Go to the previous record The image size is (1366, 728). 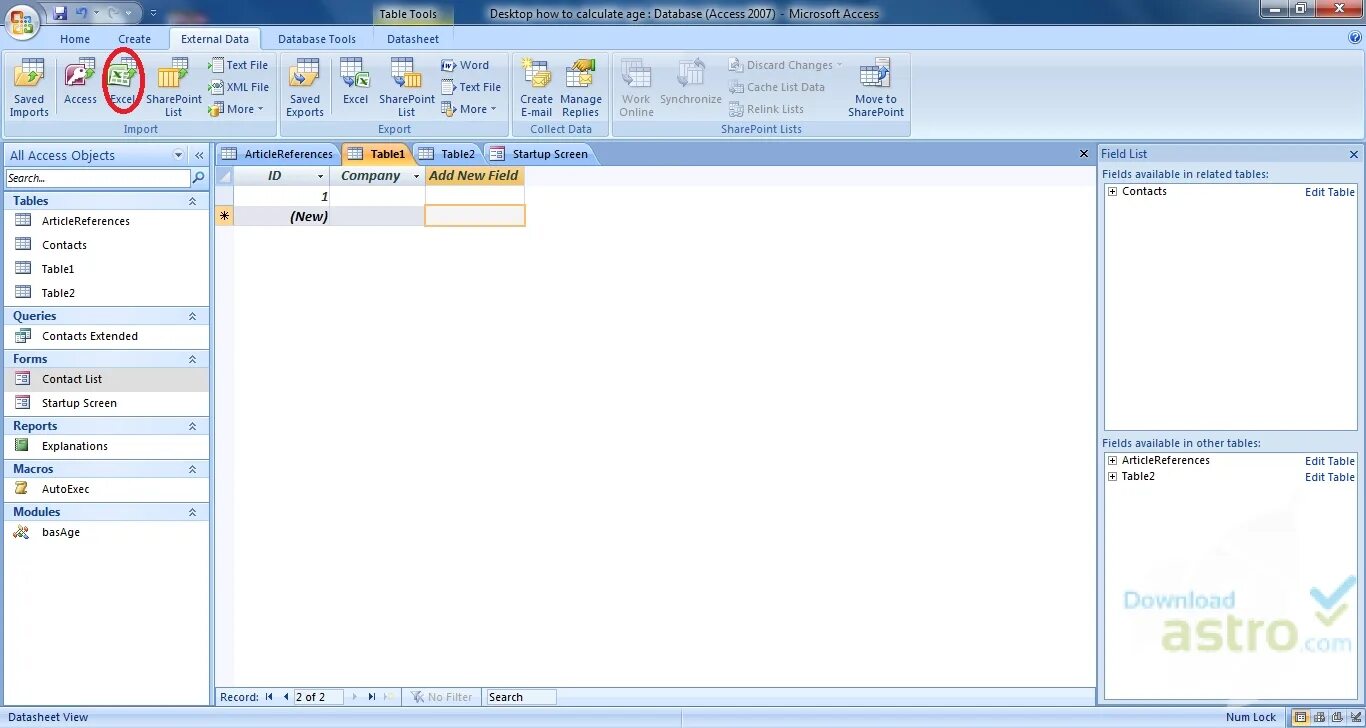point(285,697)
